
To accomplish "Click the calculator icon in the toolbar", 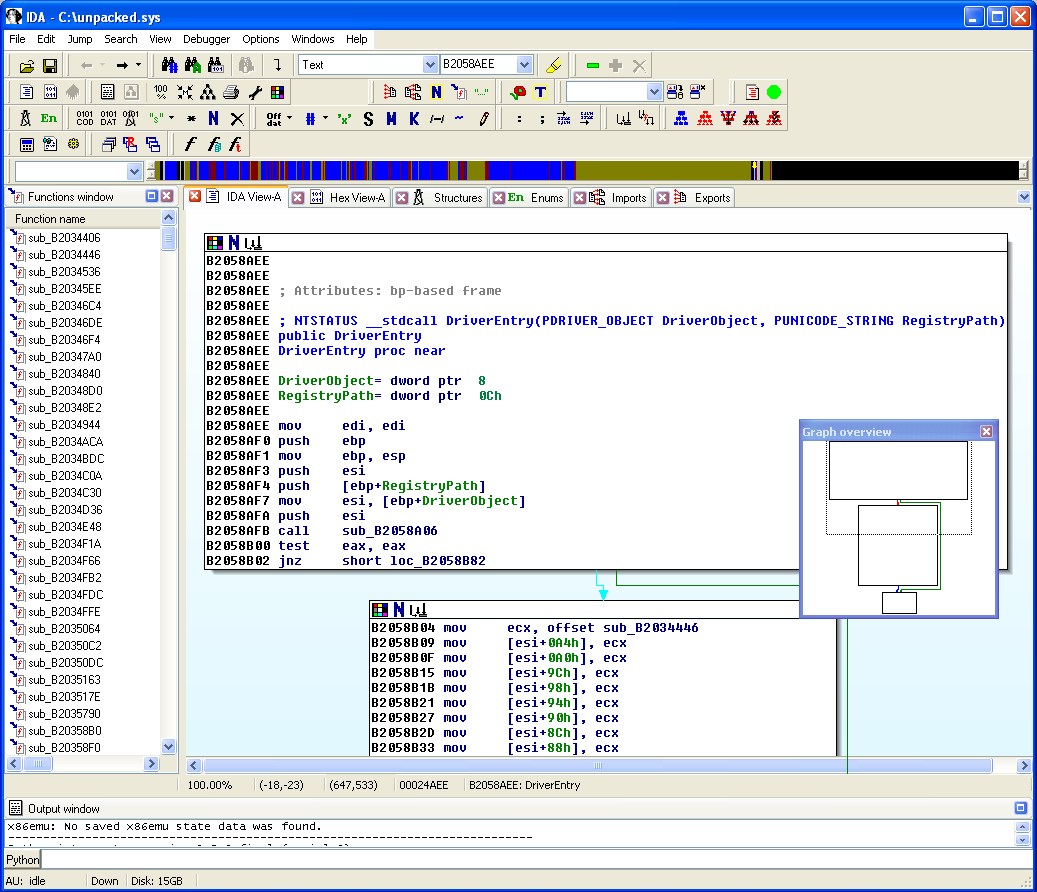I will click(27, 145).
